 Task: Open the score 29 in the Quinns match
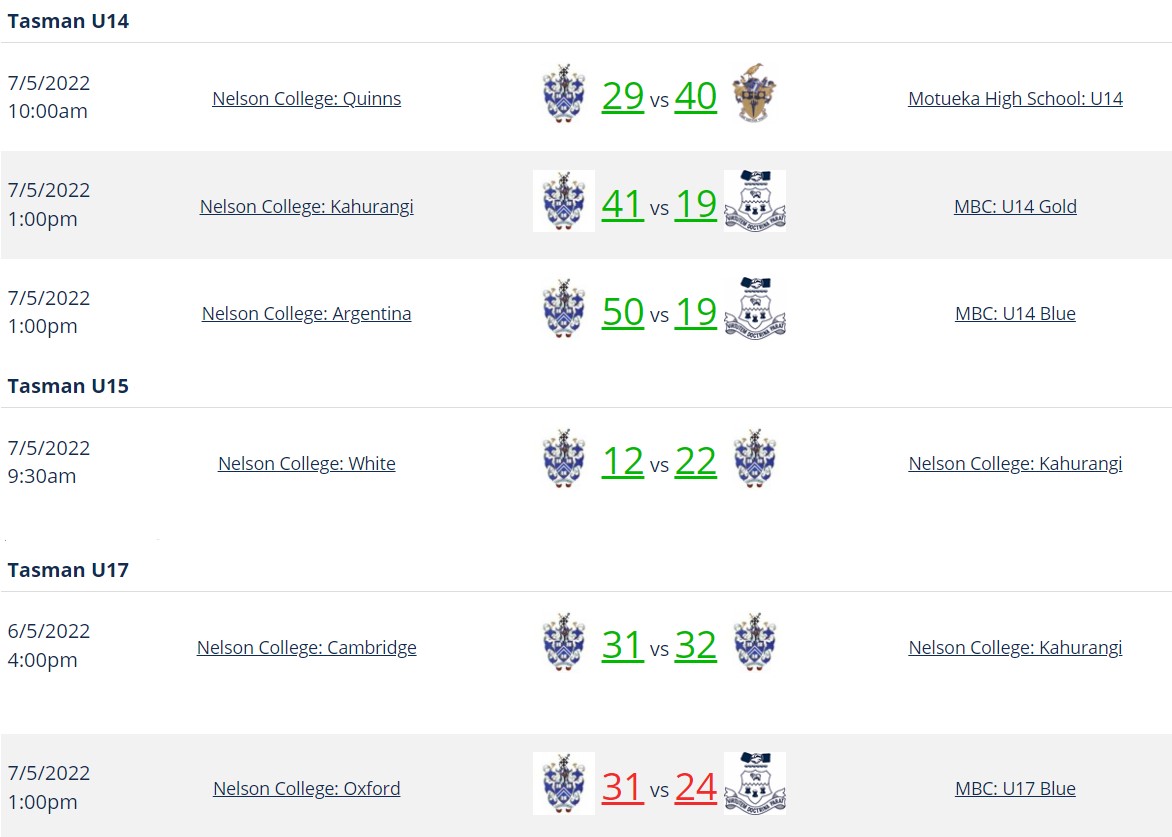[623, 96]
